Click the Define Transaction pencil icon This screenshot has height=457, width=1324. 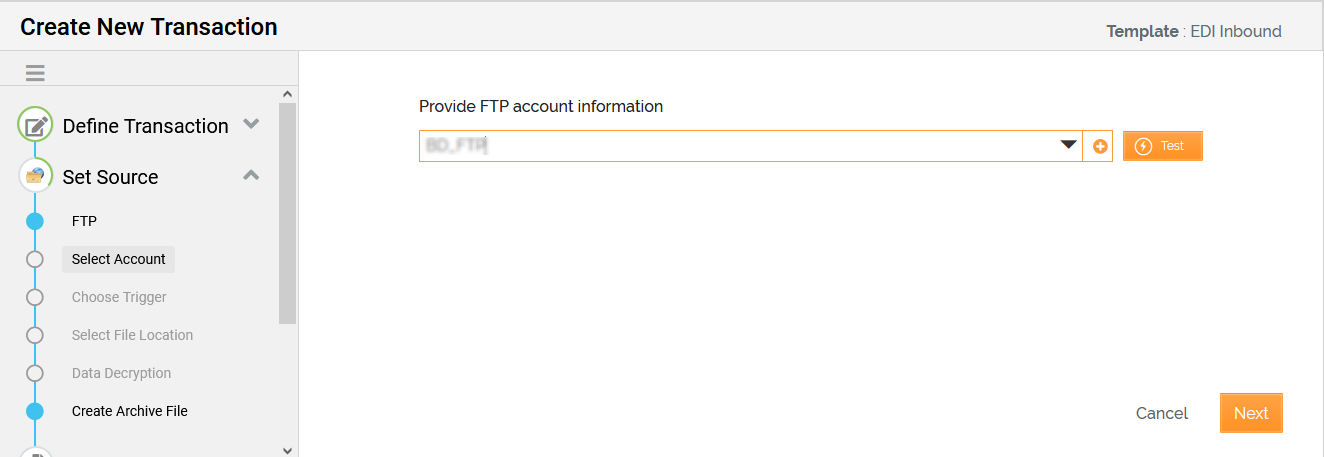[35, 126]
